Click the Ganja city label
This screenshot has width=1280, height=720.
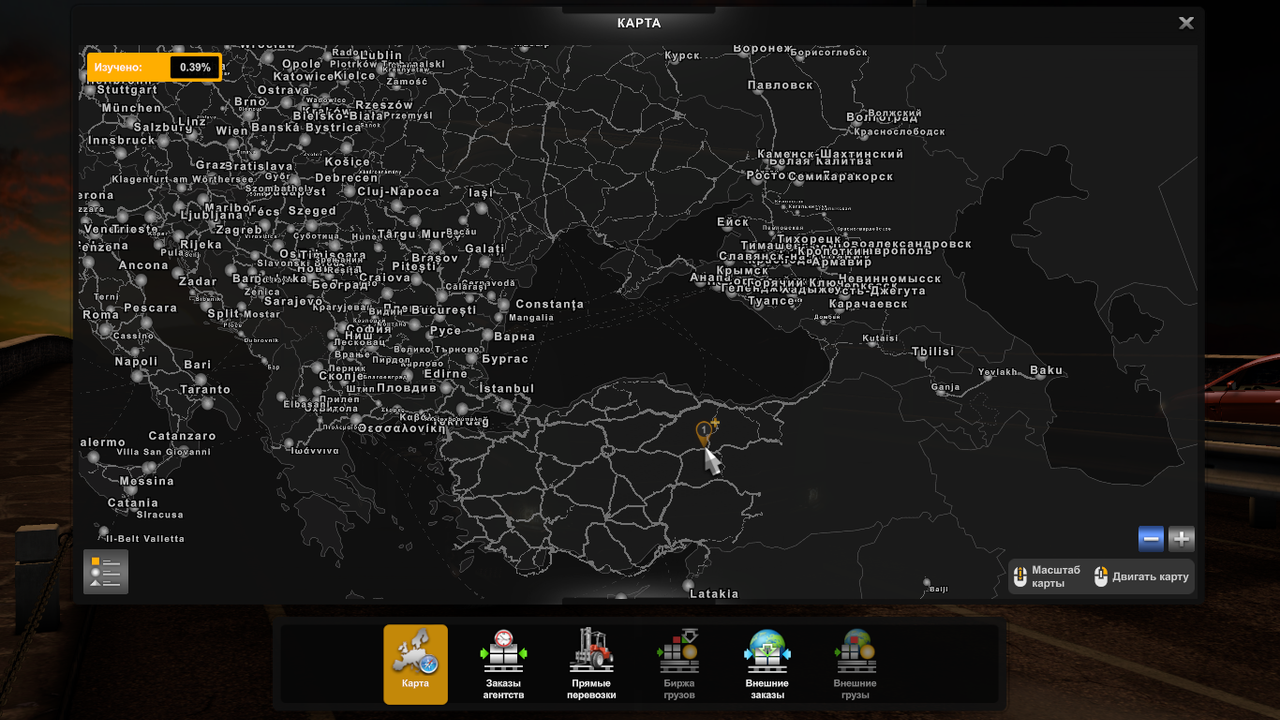point(945,387)
